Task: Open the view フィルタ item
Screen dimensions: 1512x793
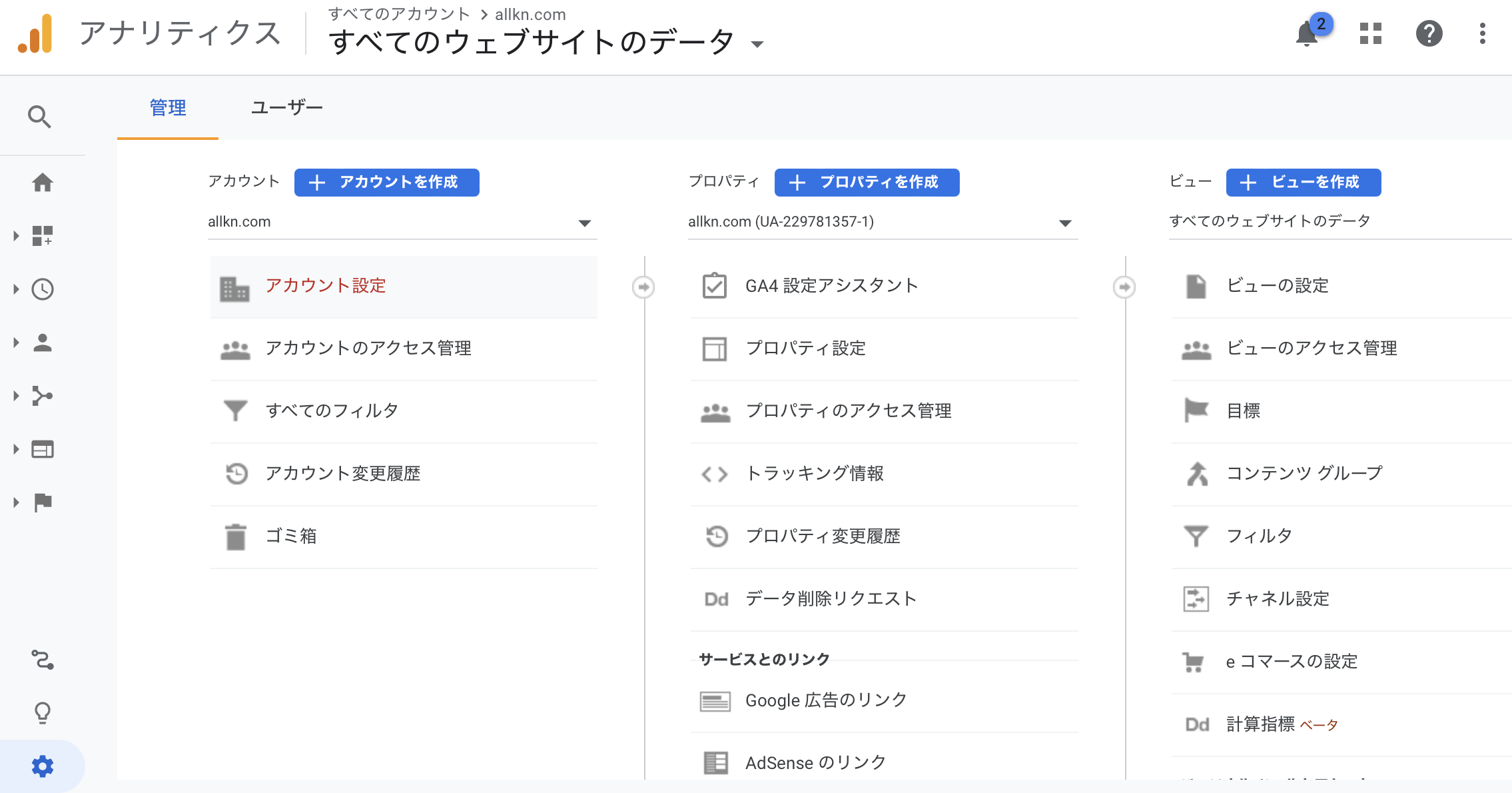Action: (x=1341, y=536)
